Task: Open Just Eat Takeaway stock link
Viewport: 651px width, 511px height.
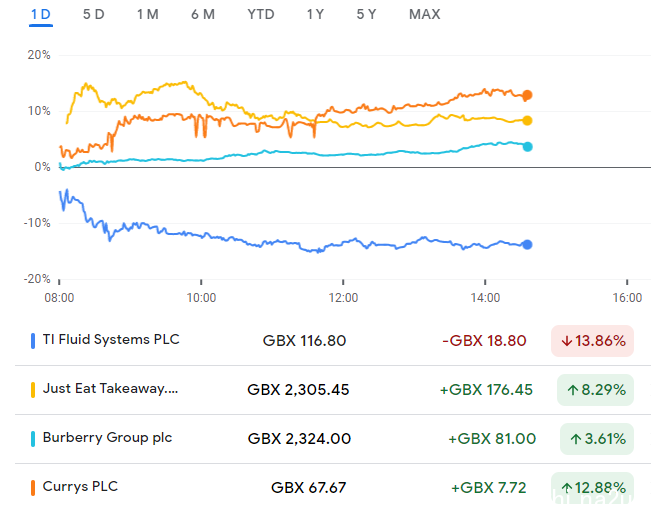Action: [110, 389]
